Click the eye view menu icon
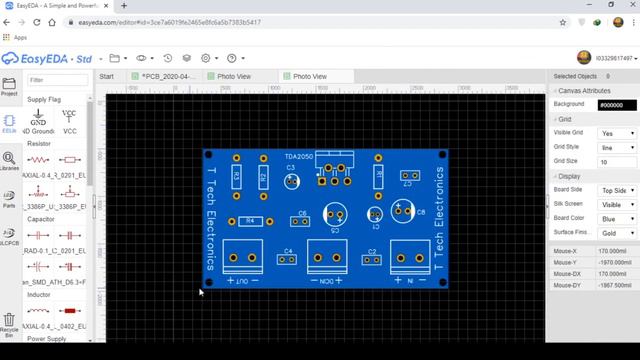This screenshot has width=640, height=360. click(x=141, y=58)
